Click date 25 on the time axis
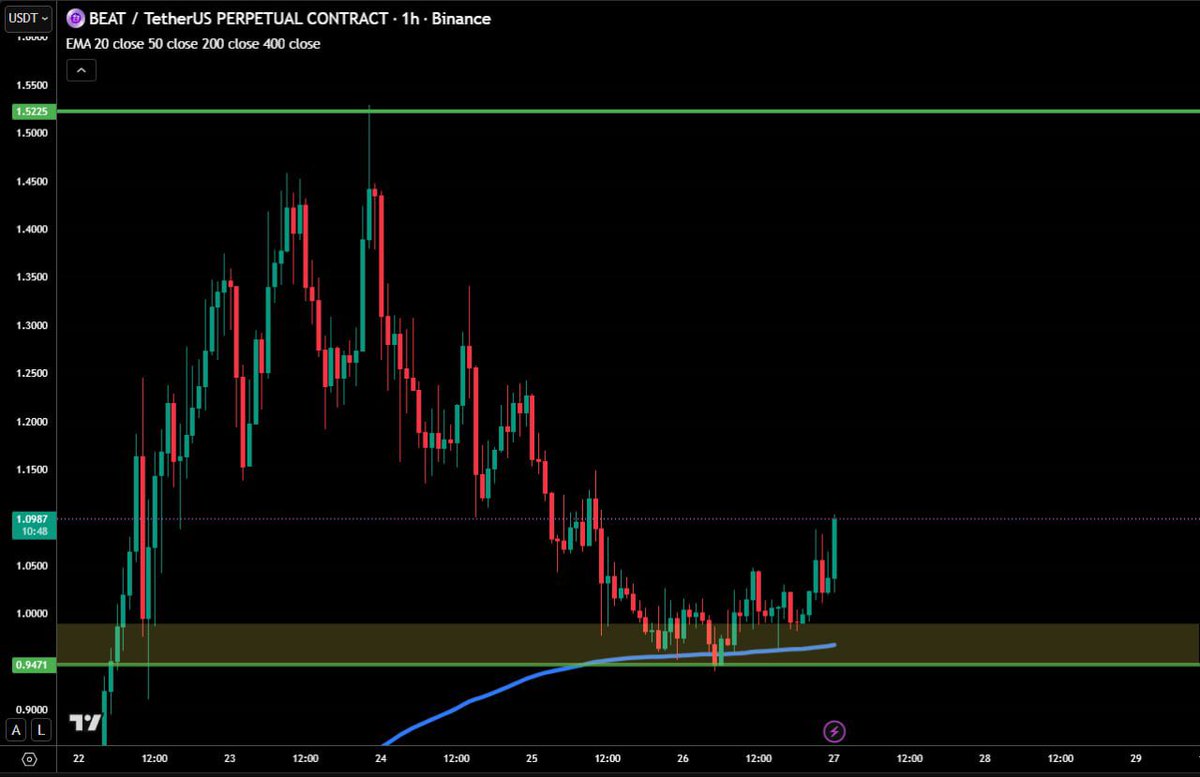This screenshot has width=1200, height=777. point(532,759)
